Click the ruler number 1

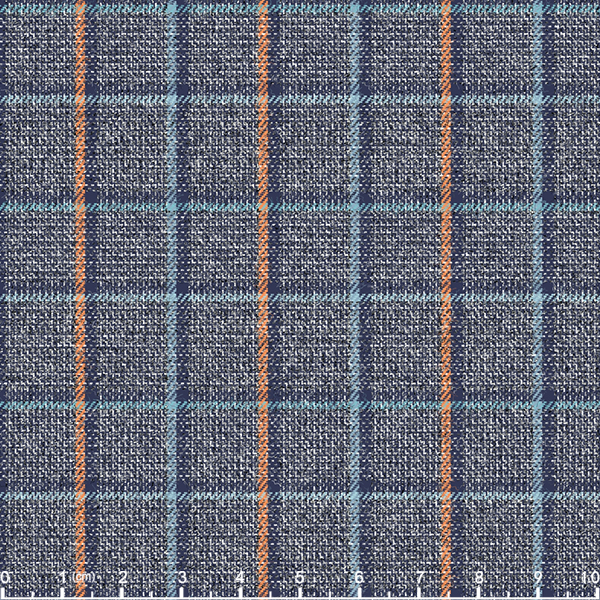[64, 577]
